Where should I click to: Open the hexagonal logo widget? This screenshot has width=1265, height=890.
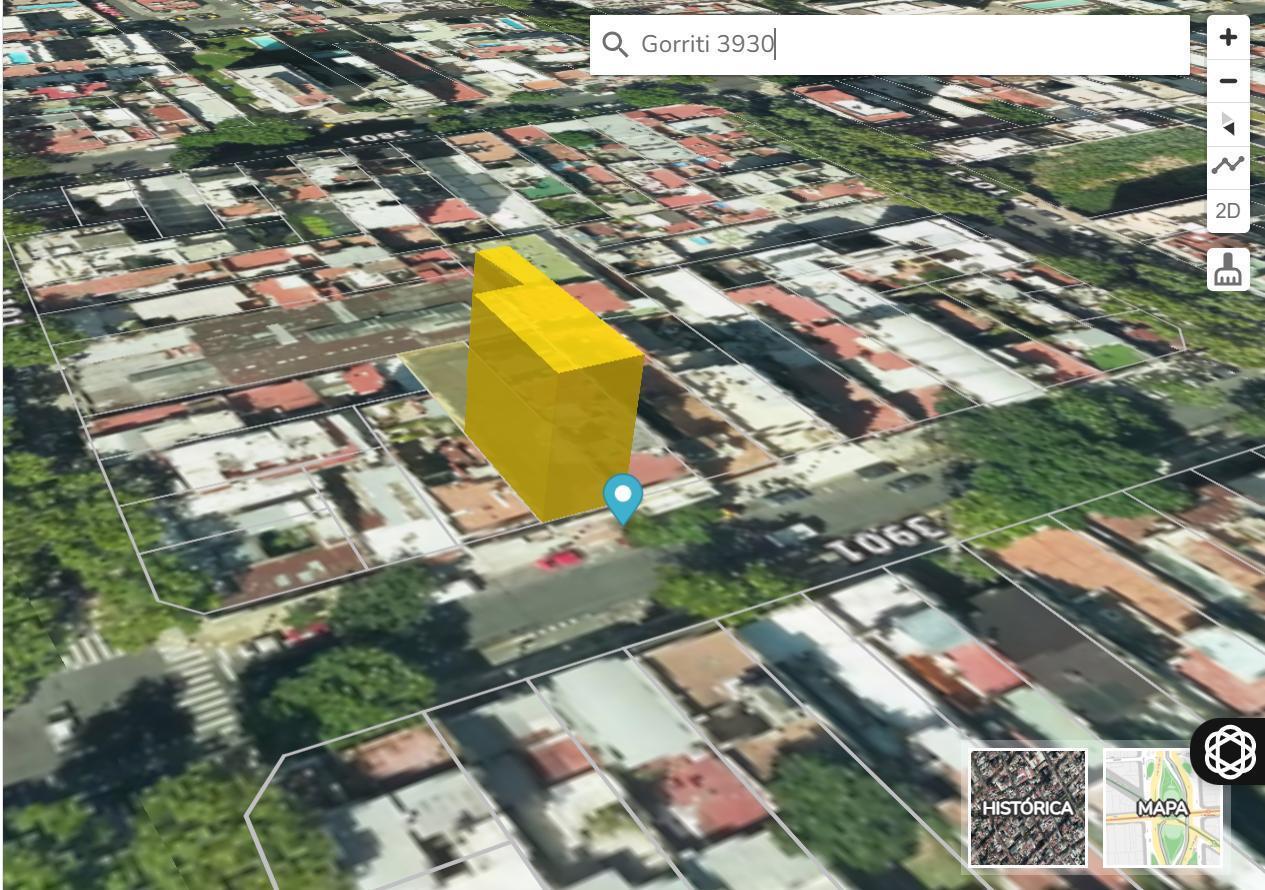tap(1230, 751)
